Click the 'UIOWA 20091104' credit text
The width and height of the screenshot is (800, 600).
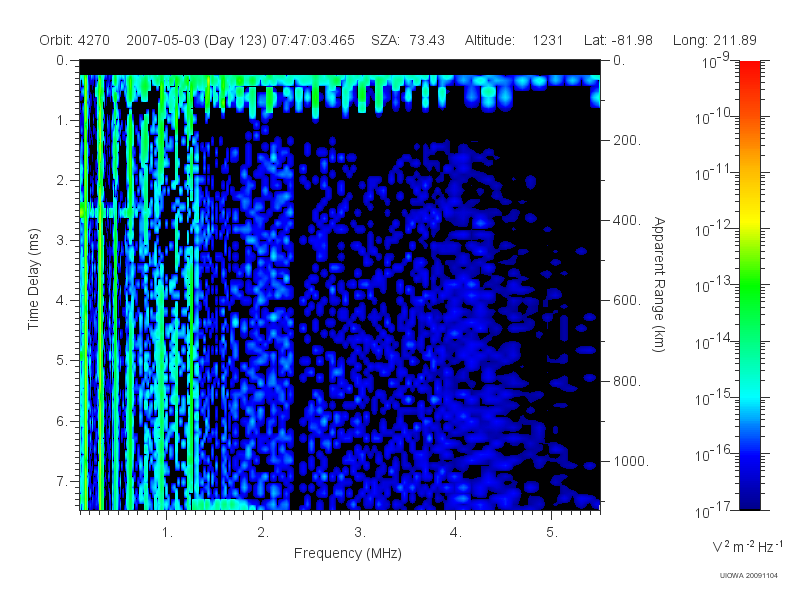click(x=748, y=576)
